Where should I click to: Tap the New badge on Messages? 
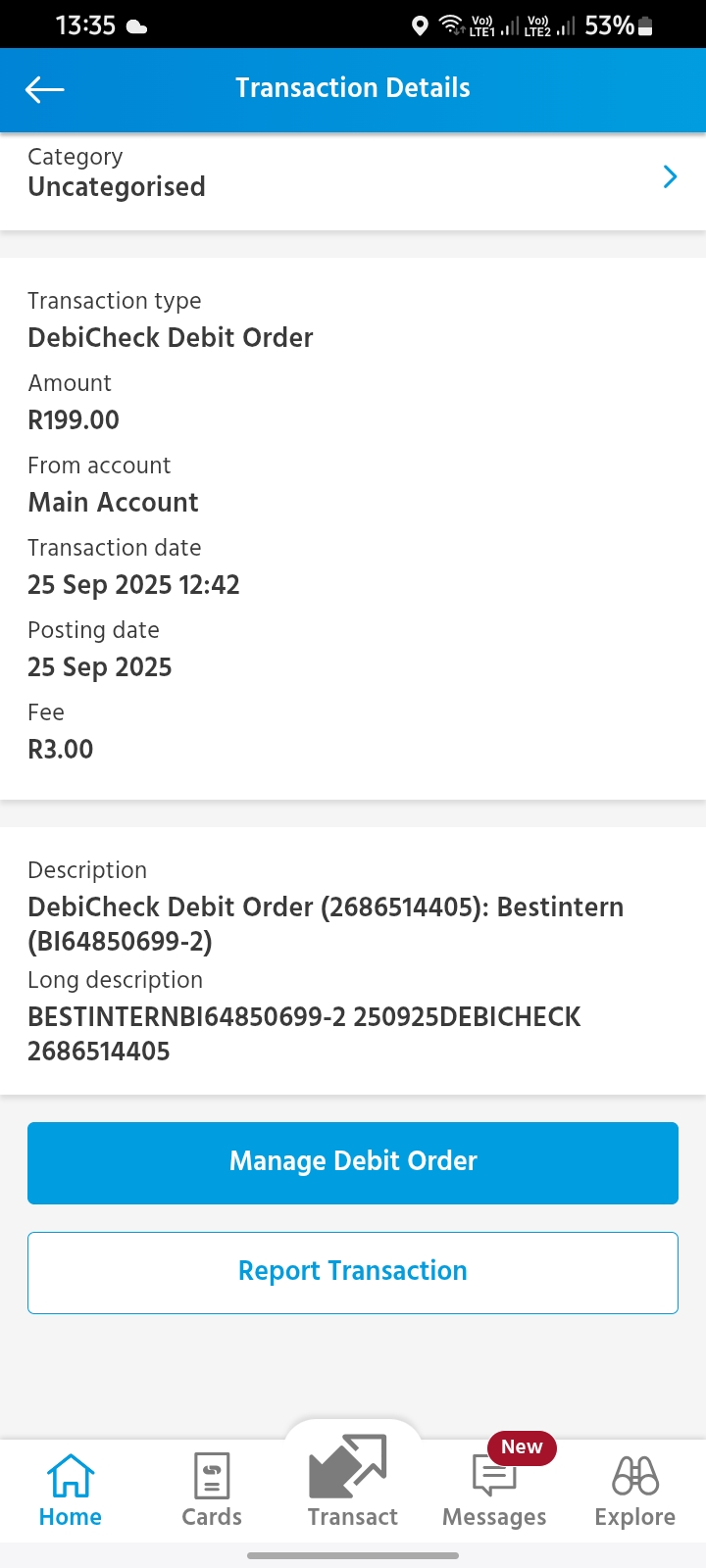tap(522, 1447)
